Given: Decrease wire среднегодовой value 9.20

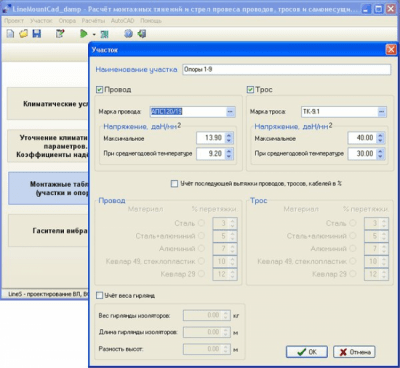Looking at the screenshot, I should click(x=229, y=156).
